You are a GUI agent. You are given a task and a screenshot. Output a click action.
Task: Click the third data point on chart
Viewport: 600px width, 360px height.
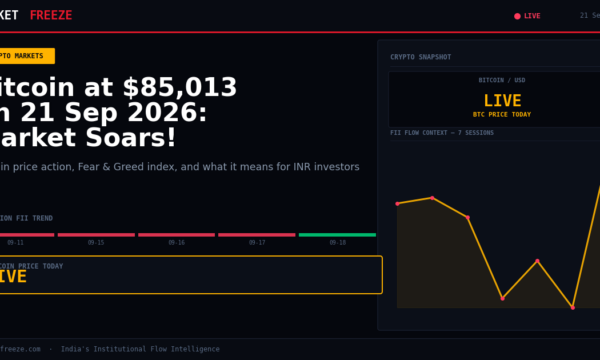(468, 217)
